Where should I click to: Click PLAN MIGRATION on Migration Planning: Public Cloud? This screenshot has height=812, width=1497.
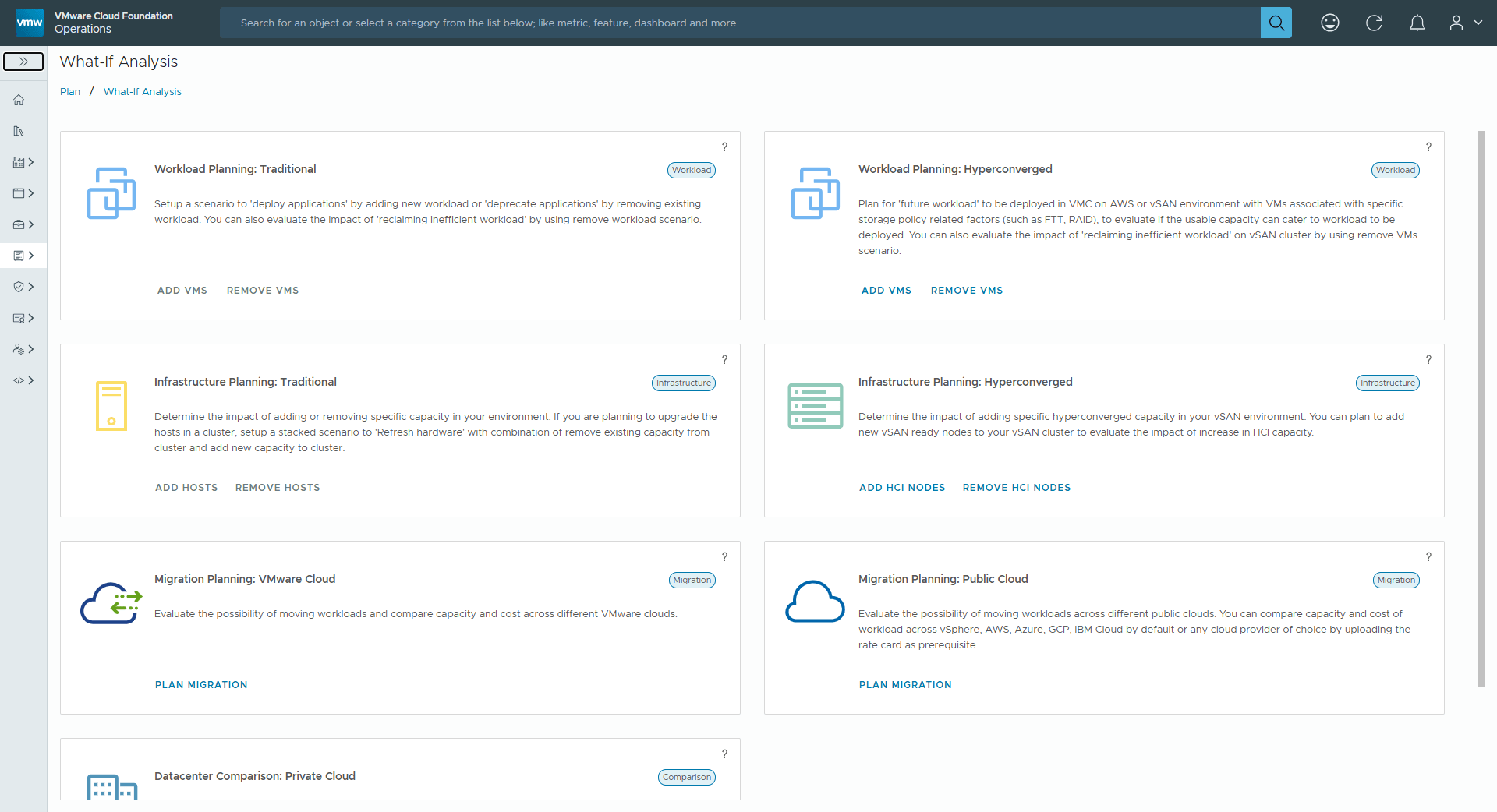[x=904, y=684]
